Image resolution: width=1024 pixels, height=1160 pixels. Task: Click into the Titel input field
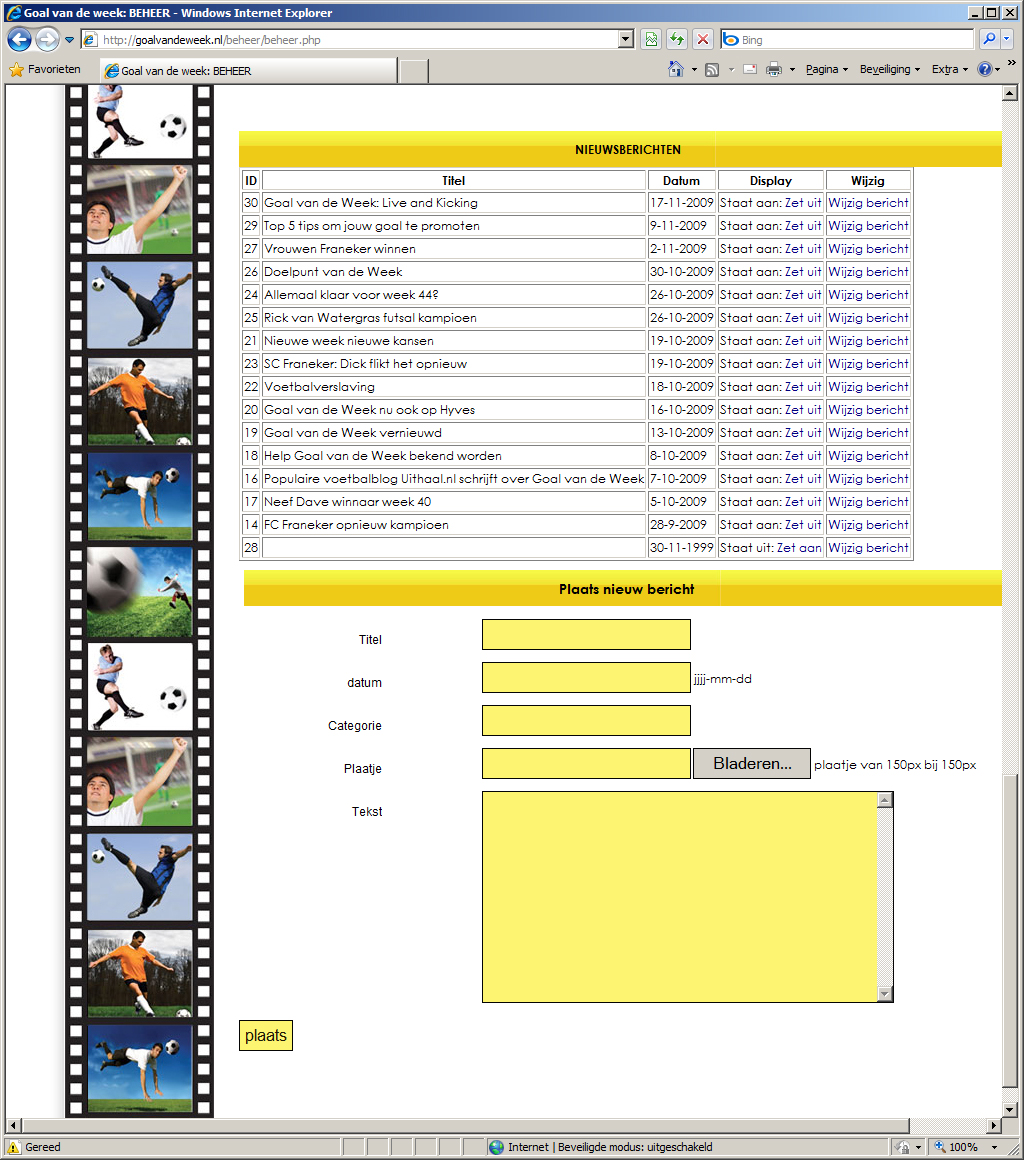[x=586, y=635]
